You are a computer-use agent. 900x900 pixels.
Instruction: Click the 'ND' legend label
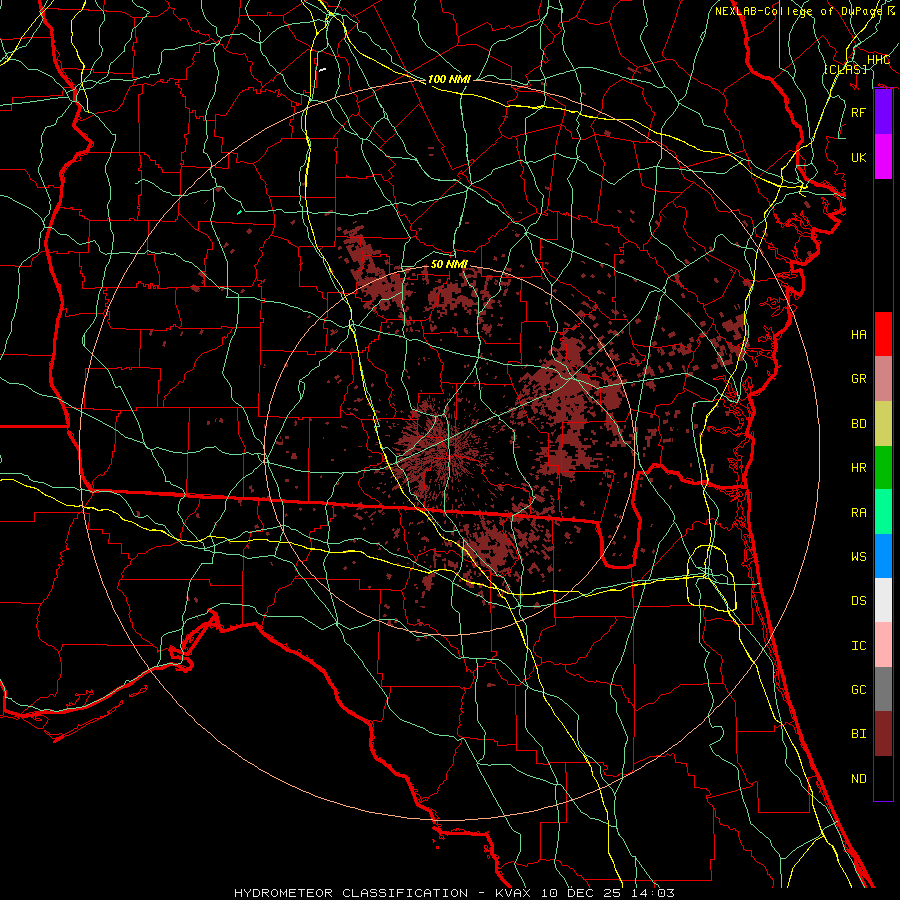pyautogui.click(x=859, y=779)
